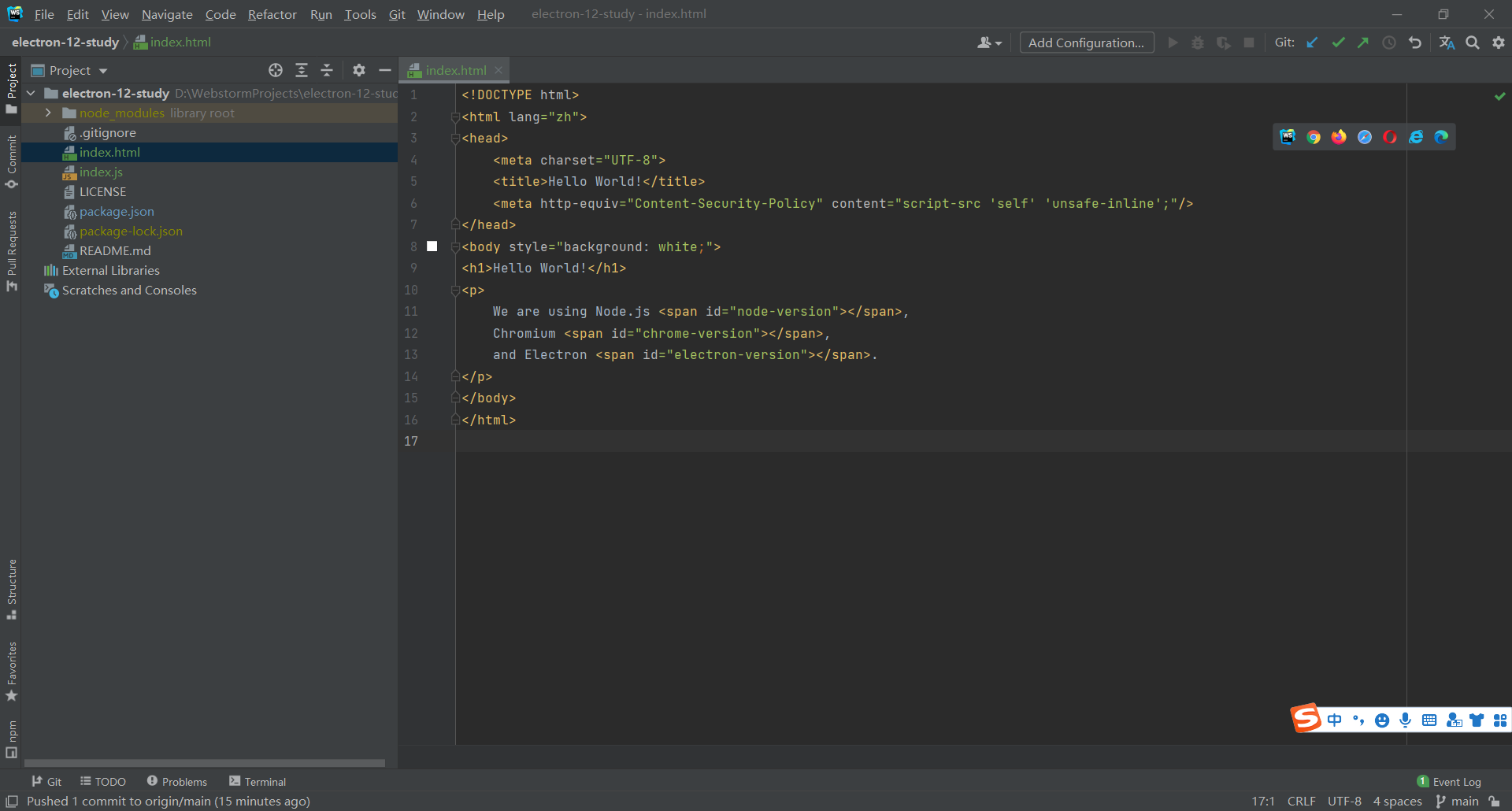Open the Navigate menu
The image size is (1512, 811).
(x=167, y=14)
